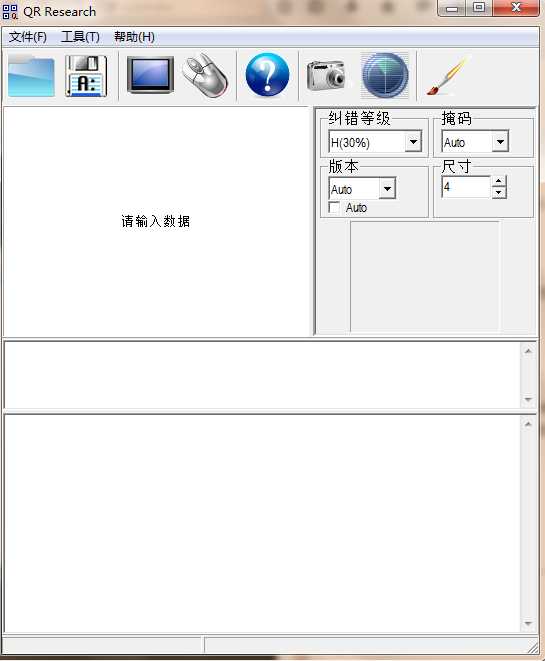
Task: Select the paintbrush tool icon
Action: (447, 76)
